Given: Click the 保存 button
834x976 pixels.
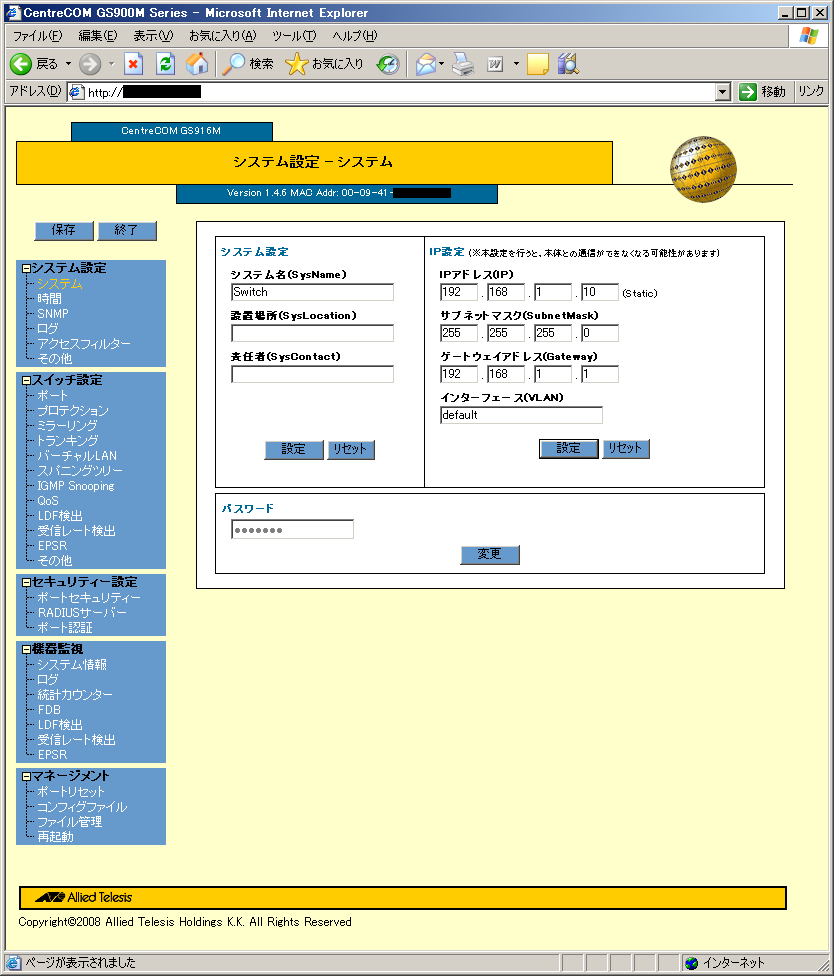Looking at the screenshot, I should pos(64,230).
